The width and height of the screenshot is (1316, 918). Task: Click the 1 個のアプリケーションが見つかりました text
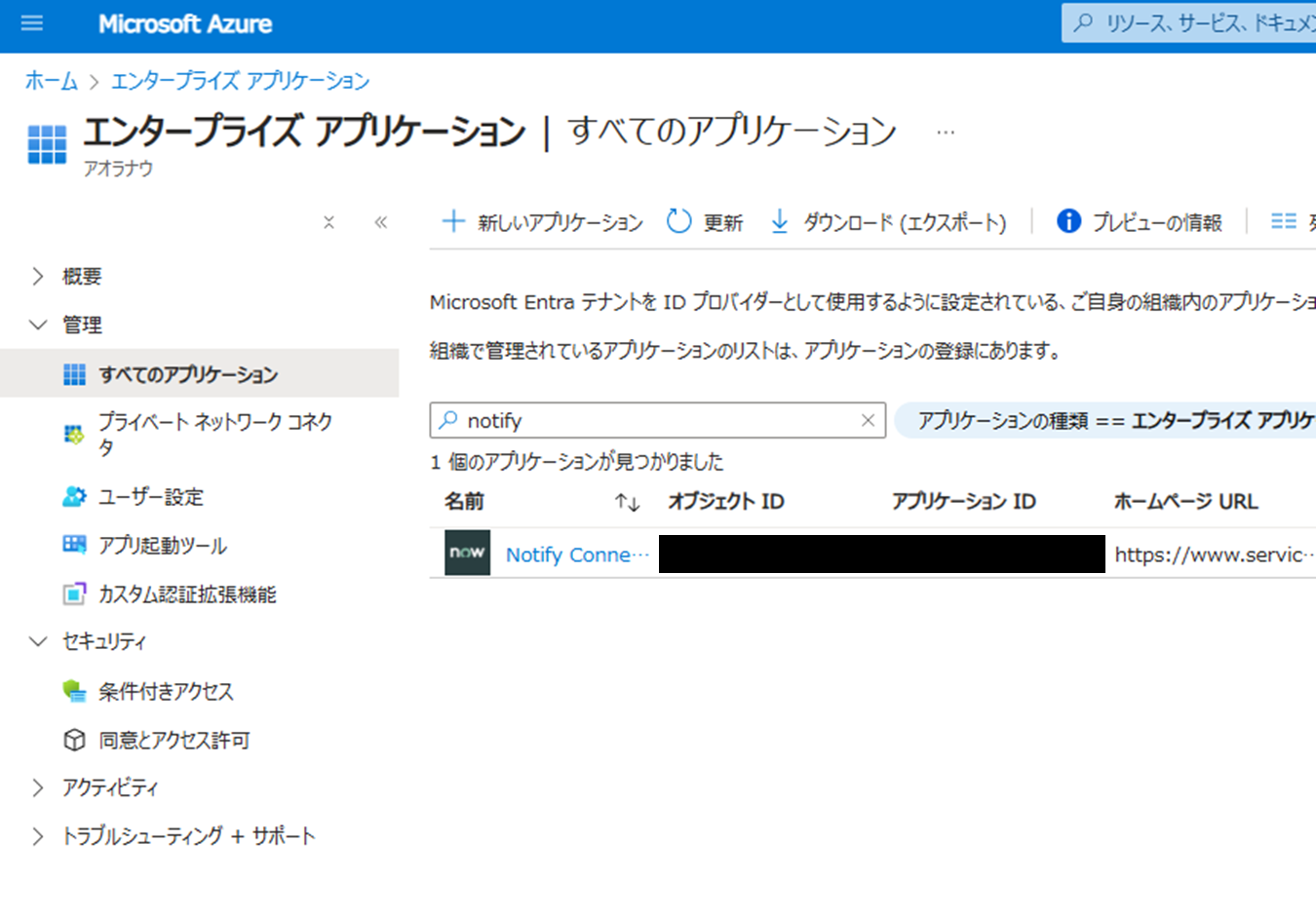point(577,462)
